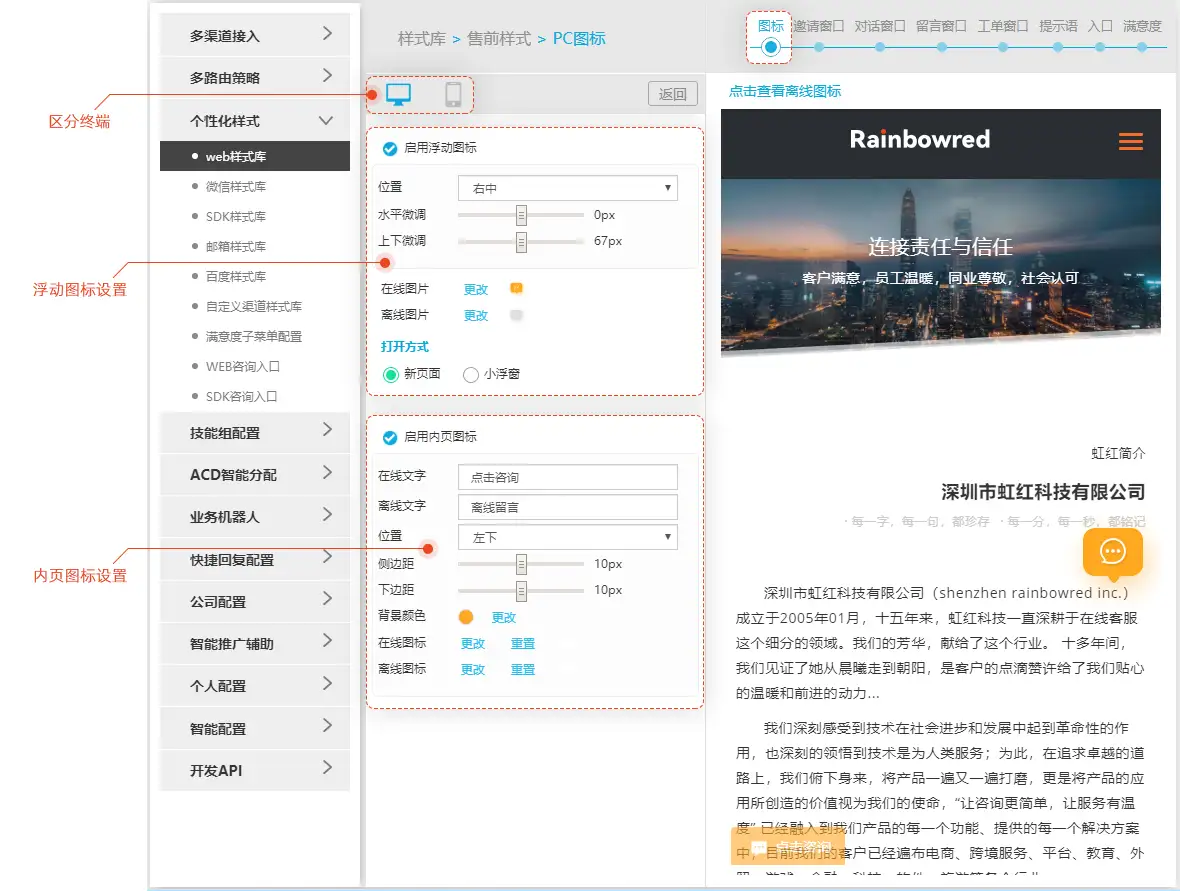1180x891 pixels.
Task: Click 更改 for 离线图标
Action: point(473,669)
